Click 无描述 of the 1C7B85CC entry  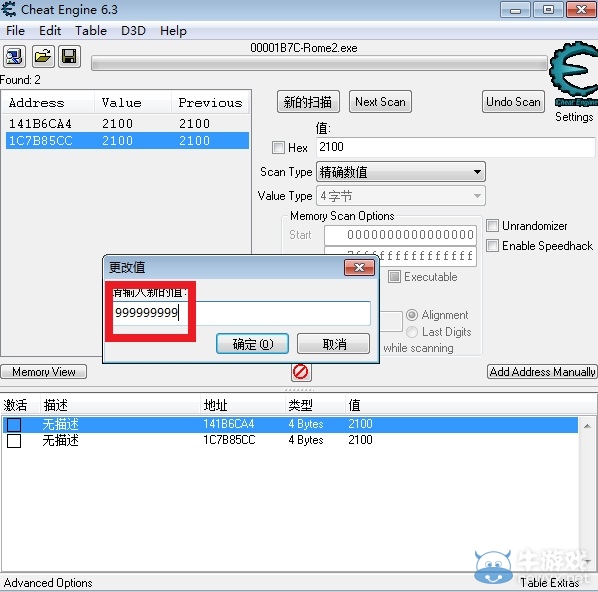click(60, 440)
